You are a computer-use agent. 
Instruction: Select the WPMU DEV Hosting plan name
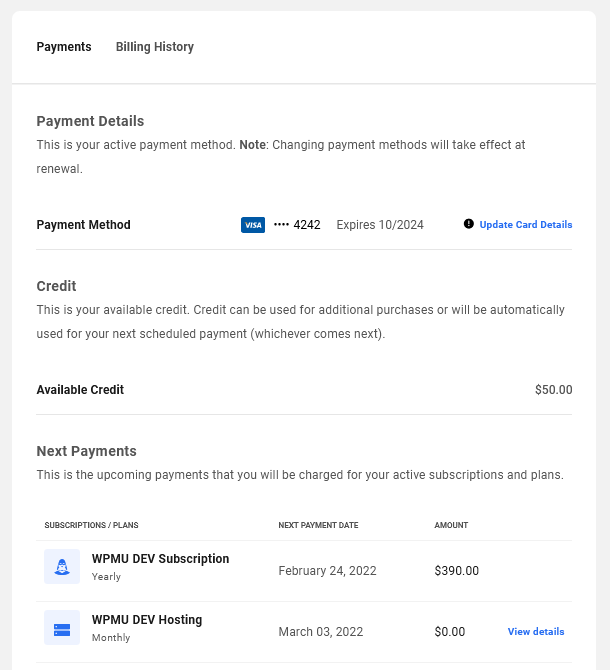147,620
